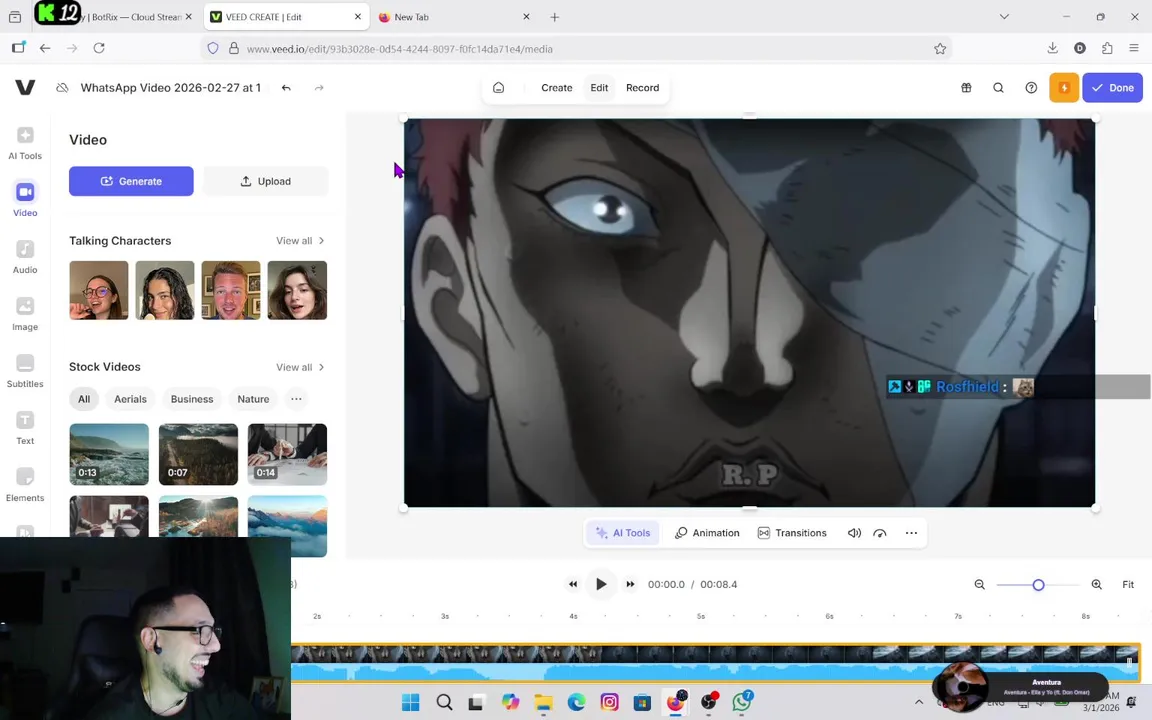Viewport: 1152px width, 720px height.
Task: Redo the last edit
Action: 319,87
